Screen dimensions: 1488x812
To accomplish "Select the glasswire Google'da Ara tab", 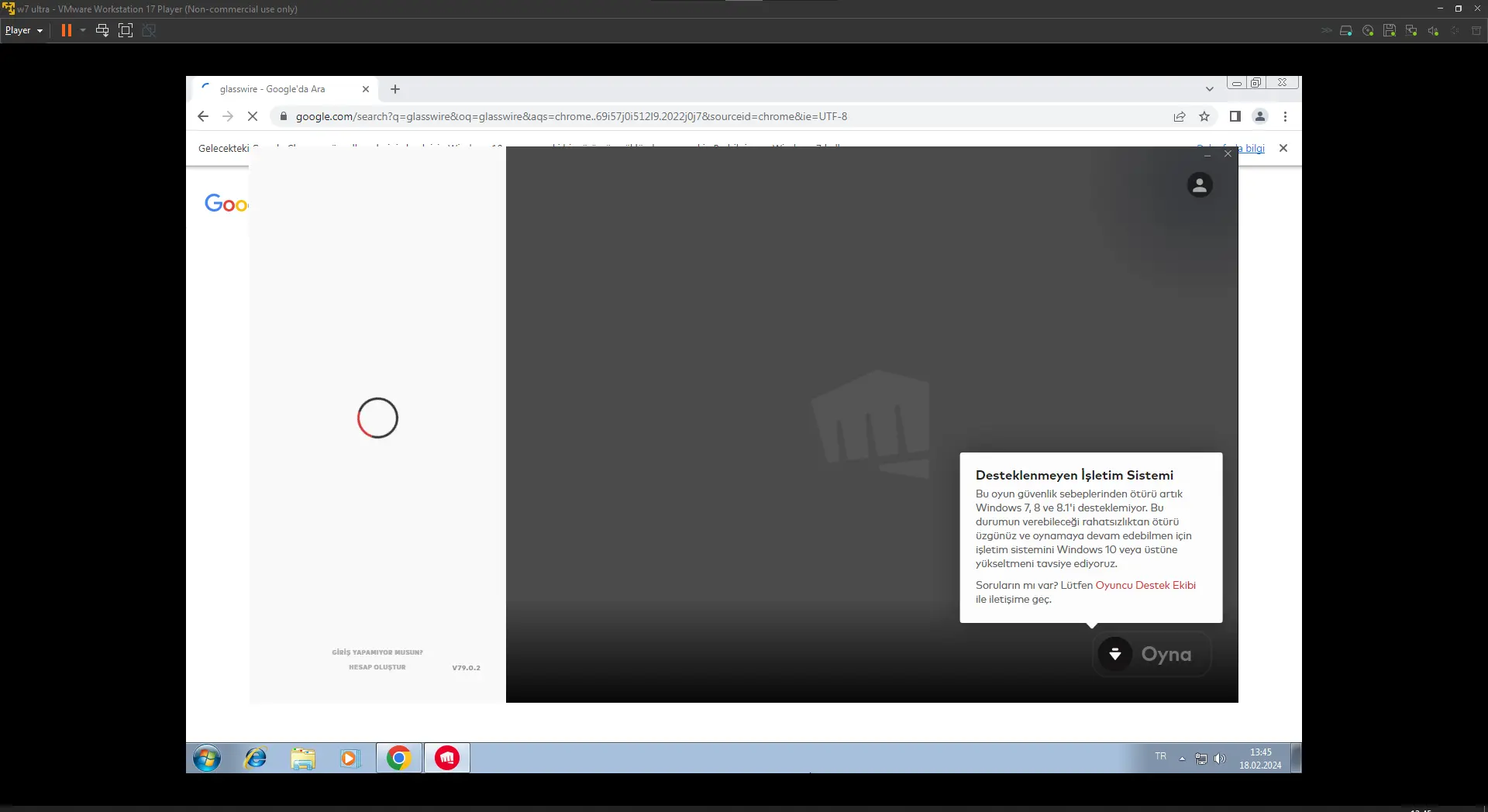I will (x=283, y=89).
